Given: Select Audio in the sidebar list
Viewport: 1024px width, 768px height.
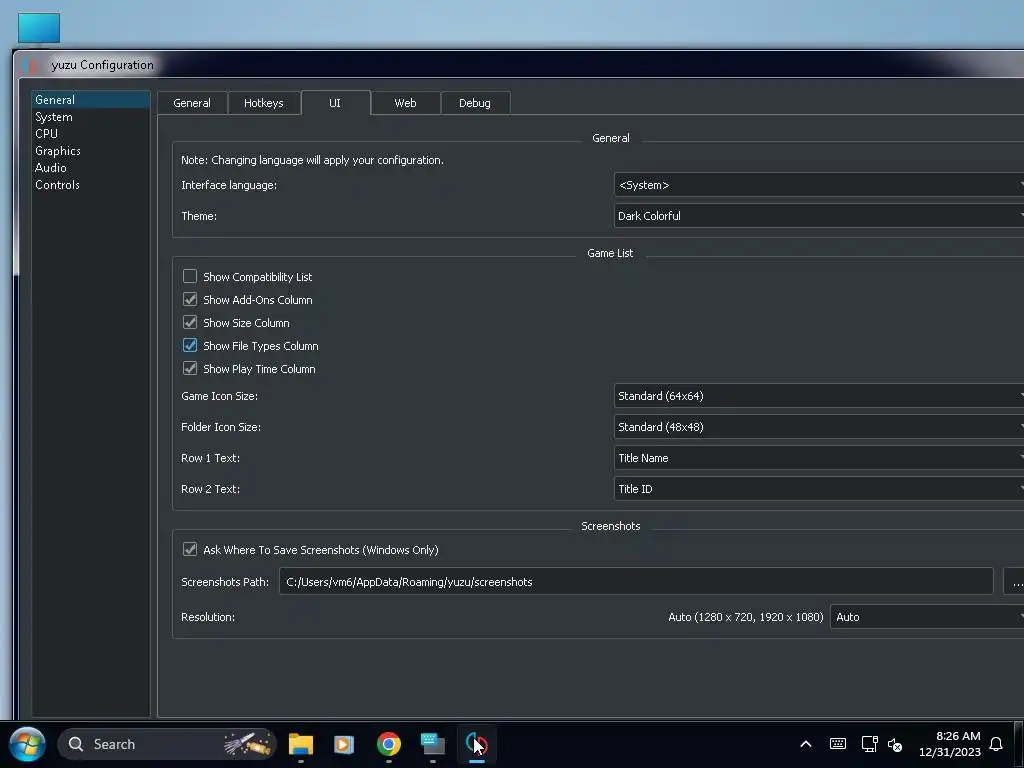Looking at the screenshot, I should (x=91, y=167).
